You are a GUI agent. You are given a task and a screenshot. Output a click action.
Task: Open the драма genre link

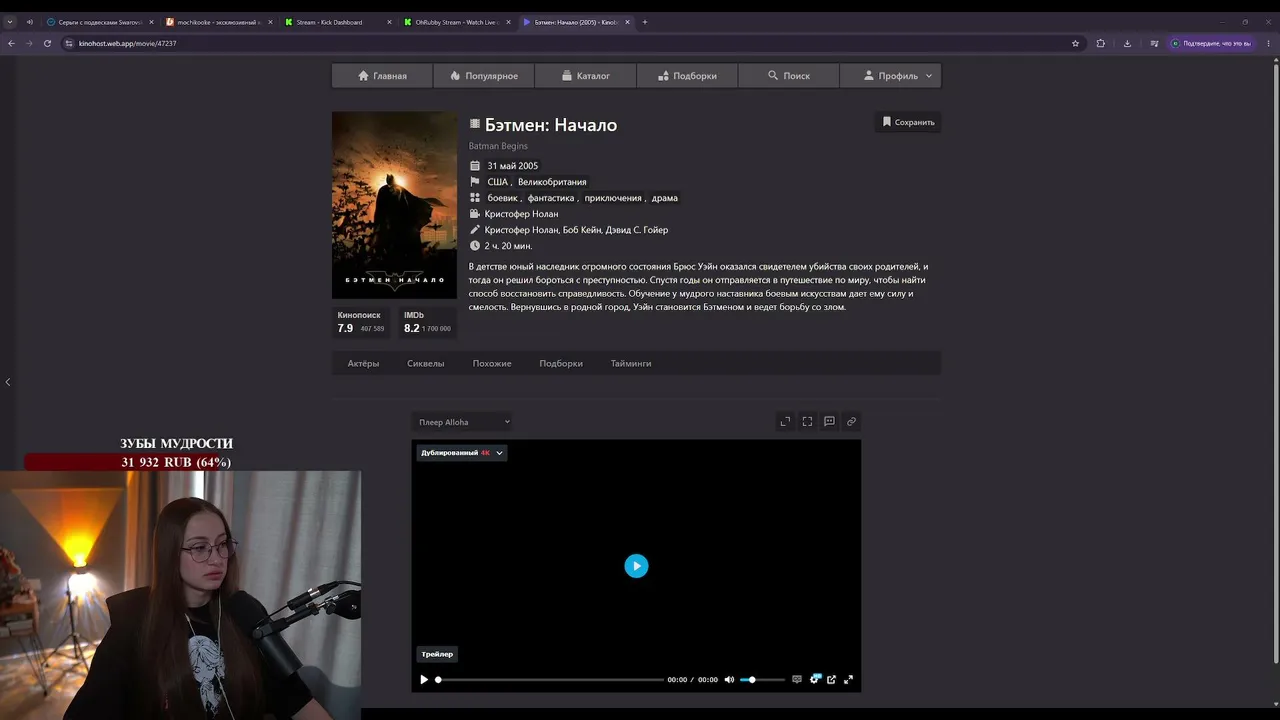point(665,198)
